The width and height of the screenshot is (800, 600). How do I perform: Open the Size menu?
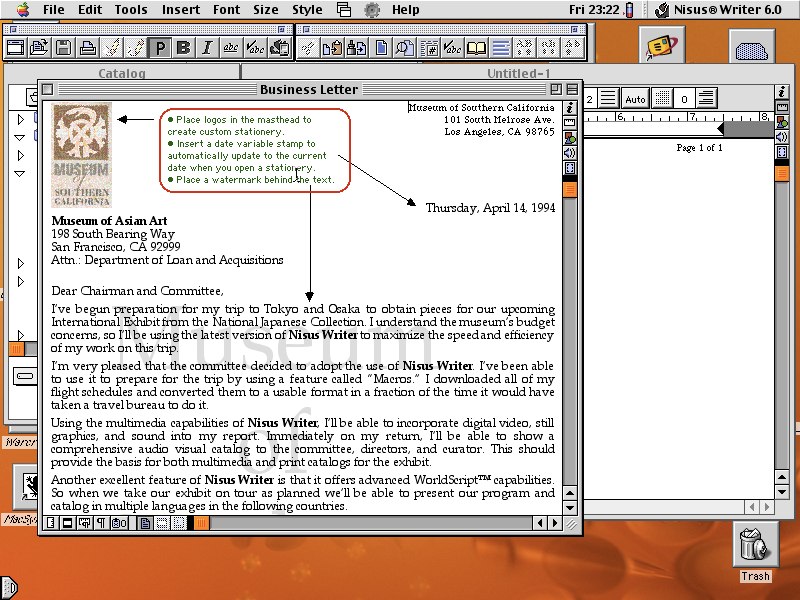[x=266, y=10]
